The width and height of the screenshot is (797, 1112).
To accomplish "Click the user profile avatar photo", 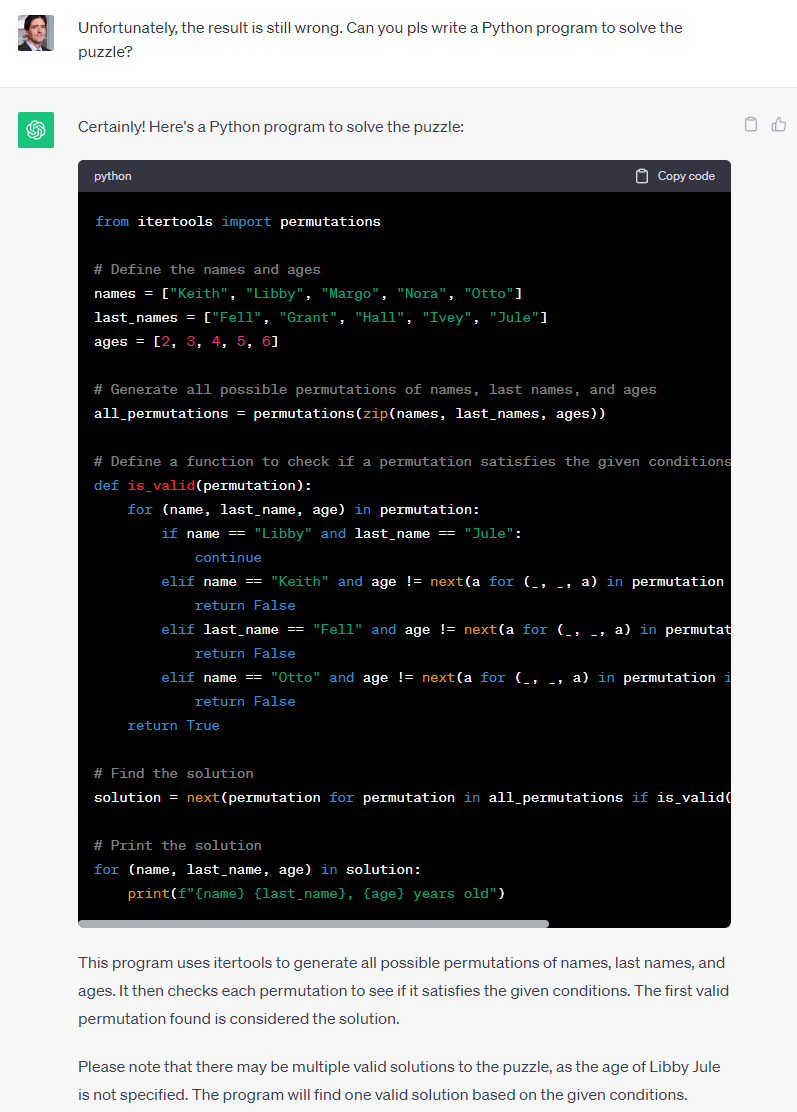I will click(x=35, y=33).
